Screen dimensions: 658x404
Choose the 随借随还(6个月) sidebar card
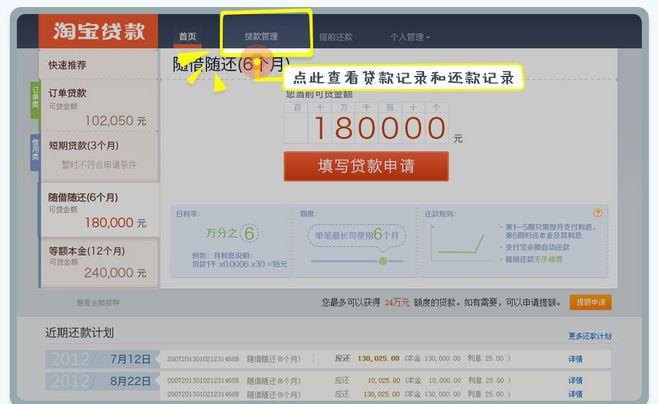[x=99, y=210]
